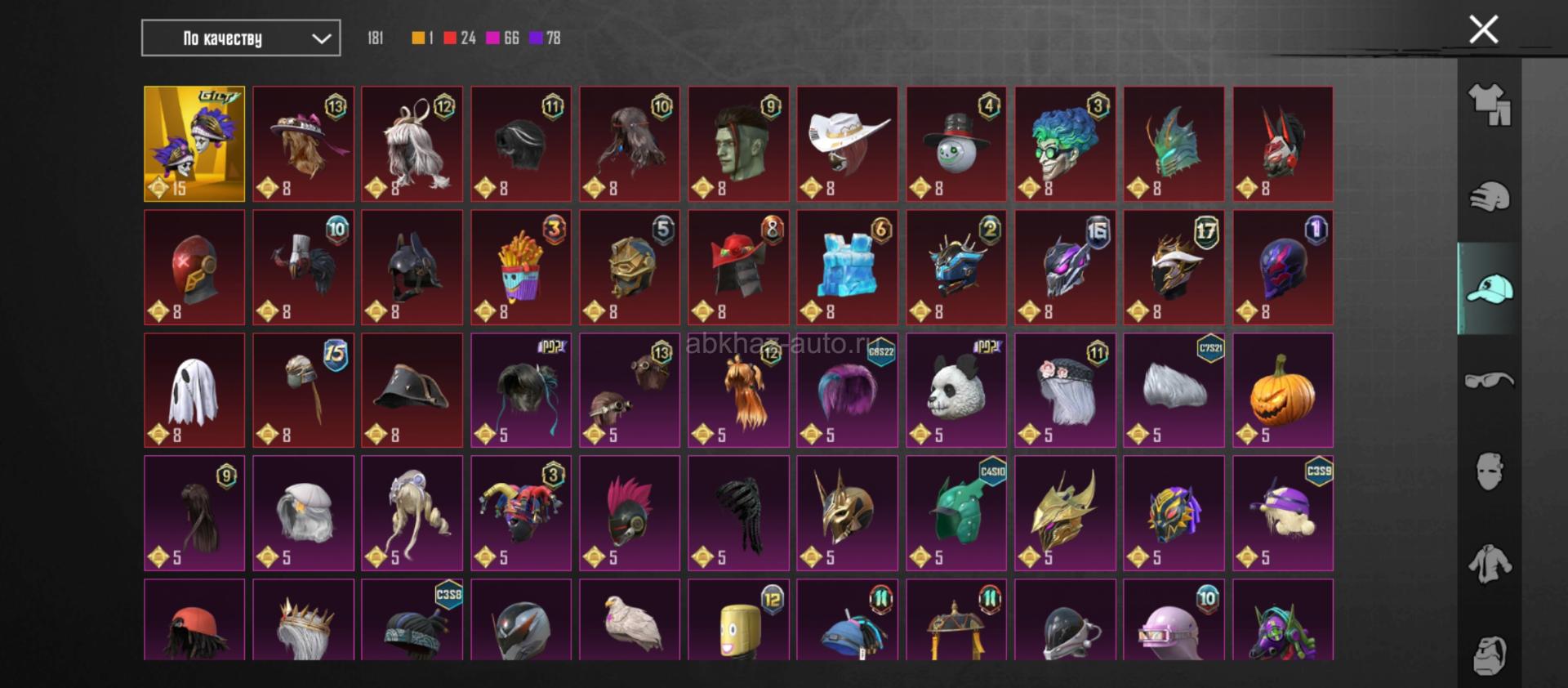Click the purple quality filter showing 78

pyautogui.click(x=545, y=38)
